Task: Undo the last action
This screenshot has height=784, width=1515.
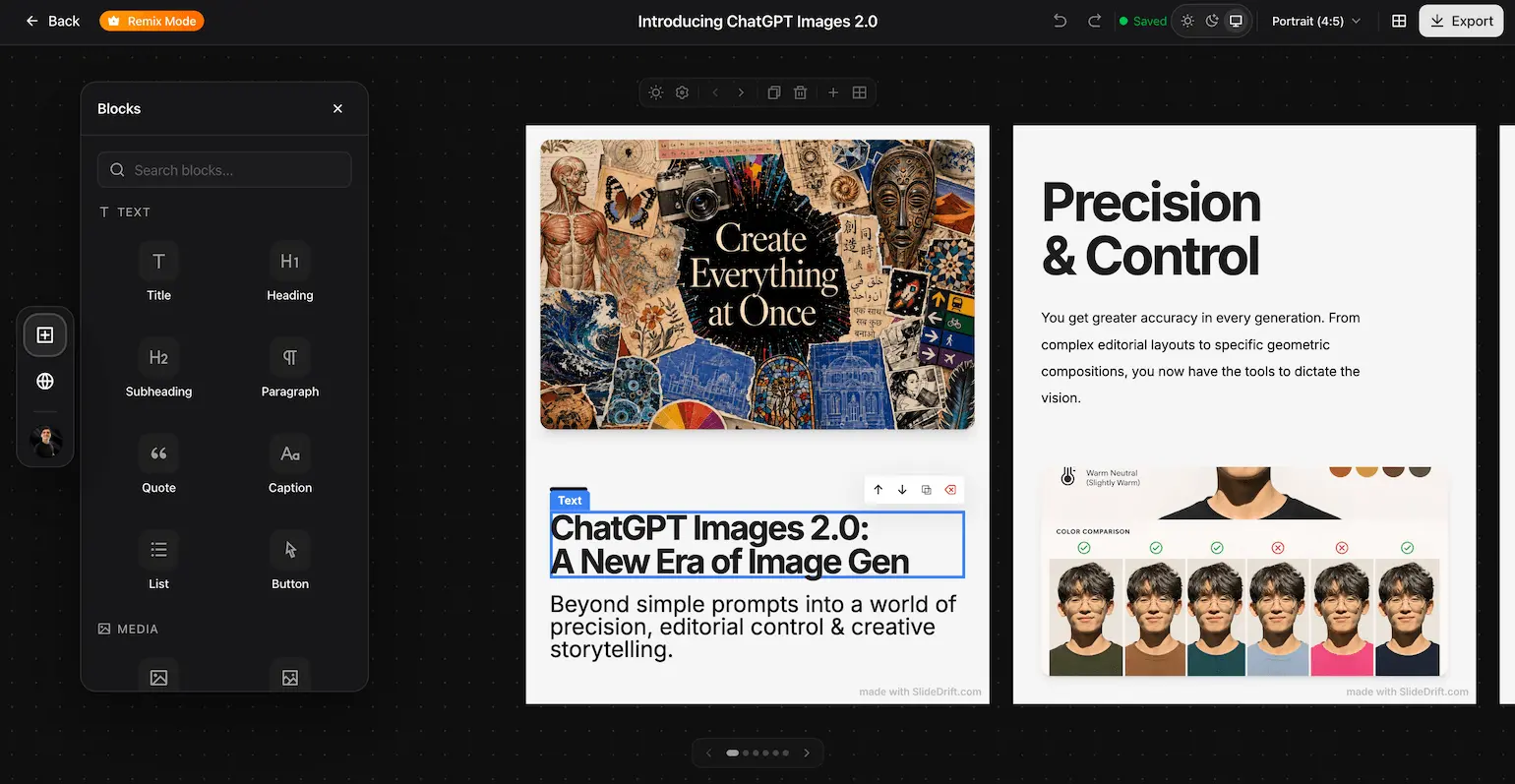Action: click(x=1060, y=21)
